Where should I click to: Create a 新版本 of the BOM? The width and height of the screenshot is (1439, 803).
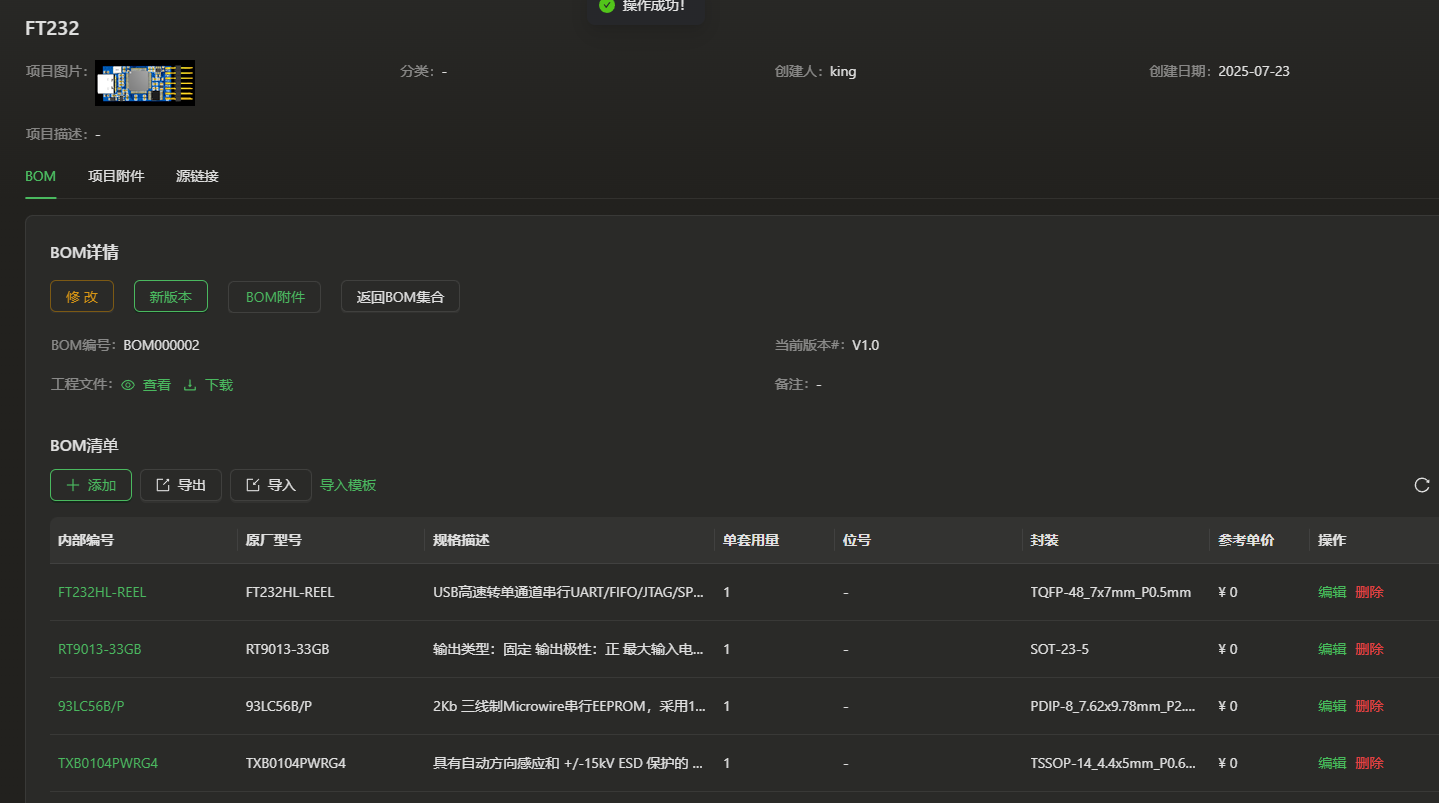(171, 296)
